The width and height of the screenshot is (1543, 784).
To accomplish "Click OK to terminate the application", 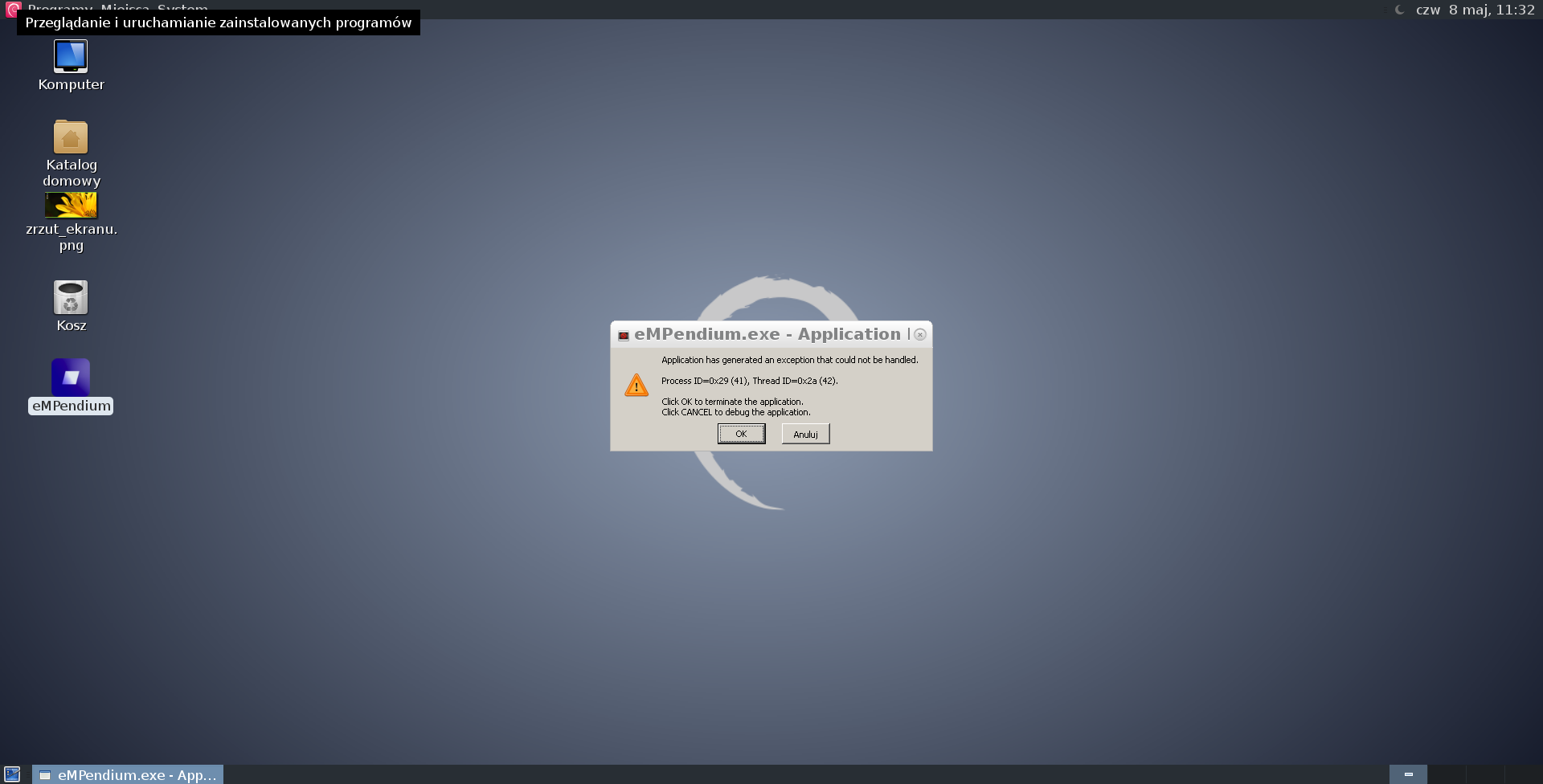I will click(741, 434).
